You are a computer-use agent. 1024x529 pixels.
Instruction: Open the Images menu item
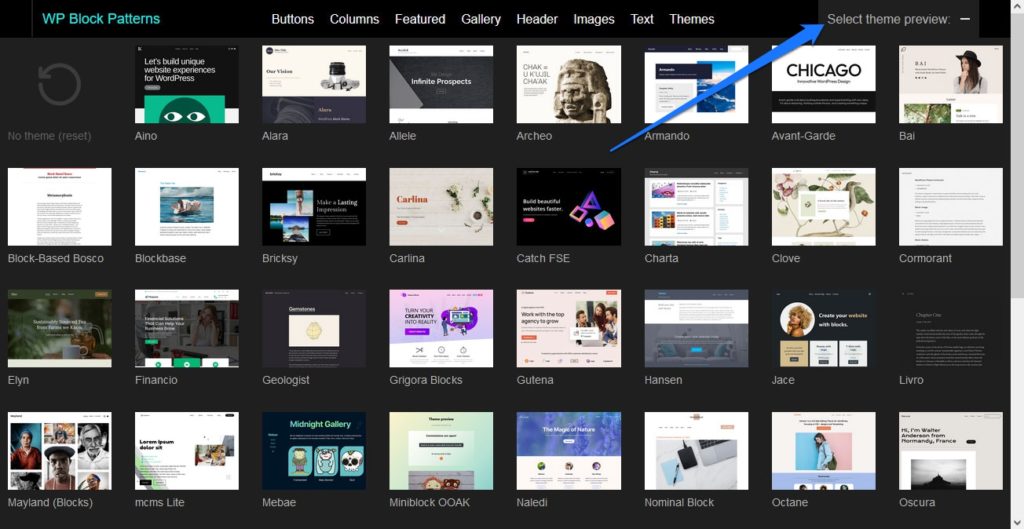(x=594, y=19)
